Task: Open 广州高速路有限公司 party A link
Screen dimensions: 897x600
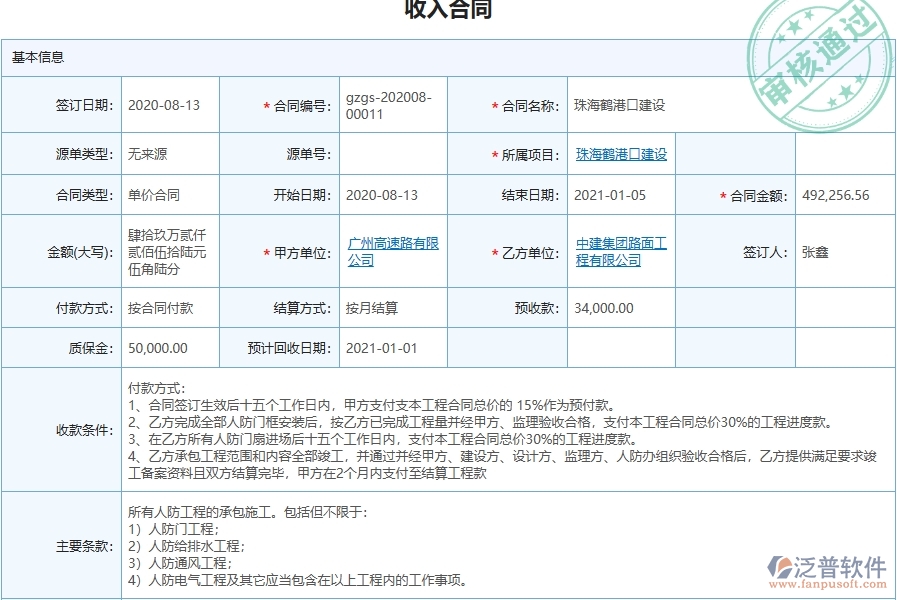Action: click(x=392, y=250)
